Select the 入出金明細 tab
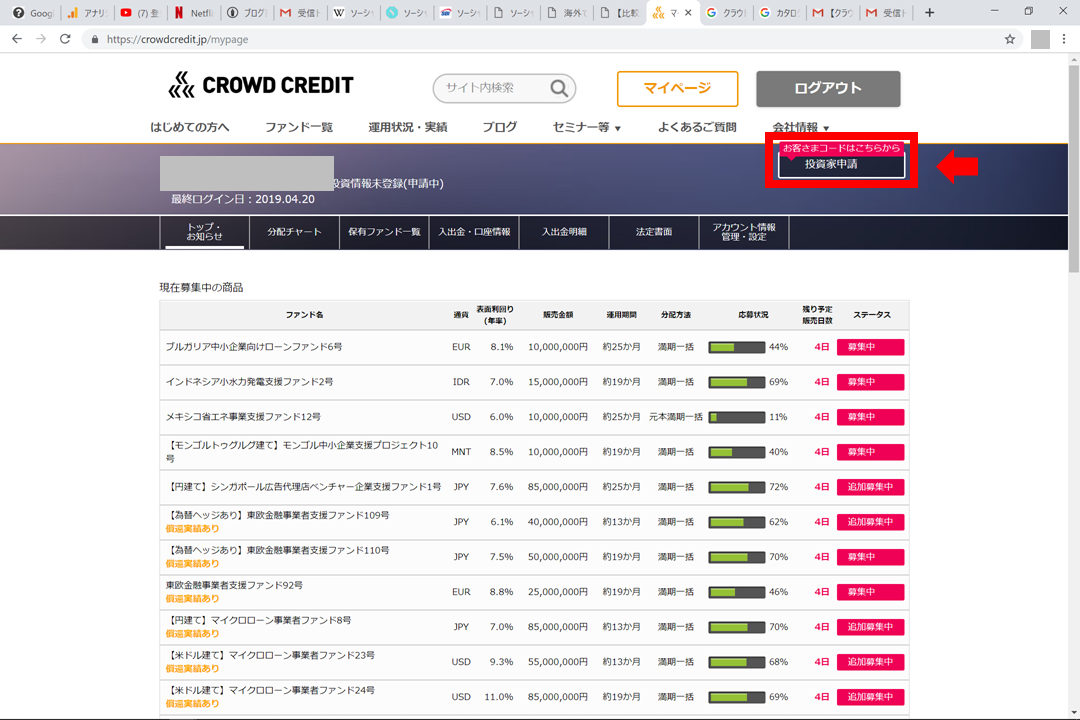1080x720 pixels. click(564, 232)
